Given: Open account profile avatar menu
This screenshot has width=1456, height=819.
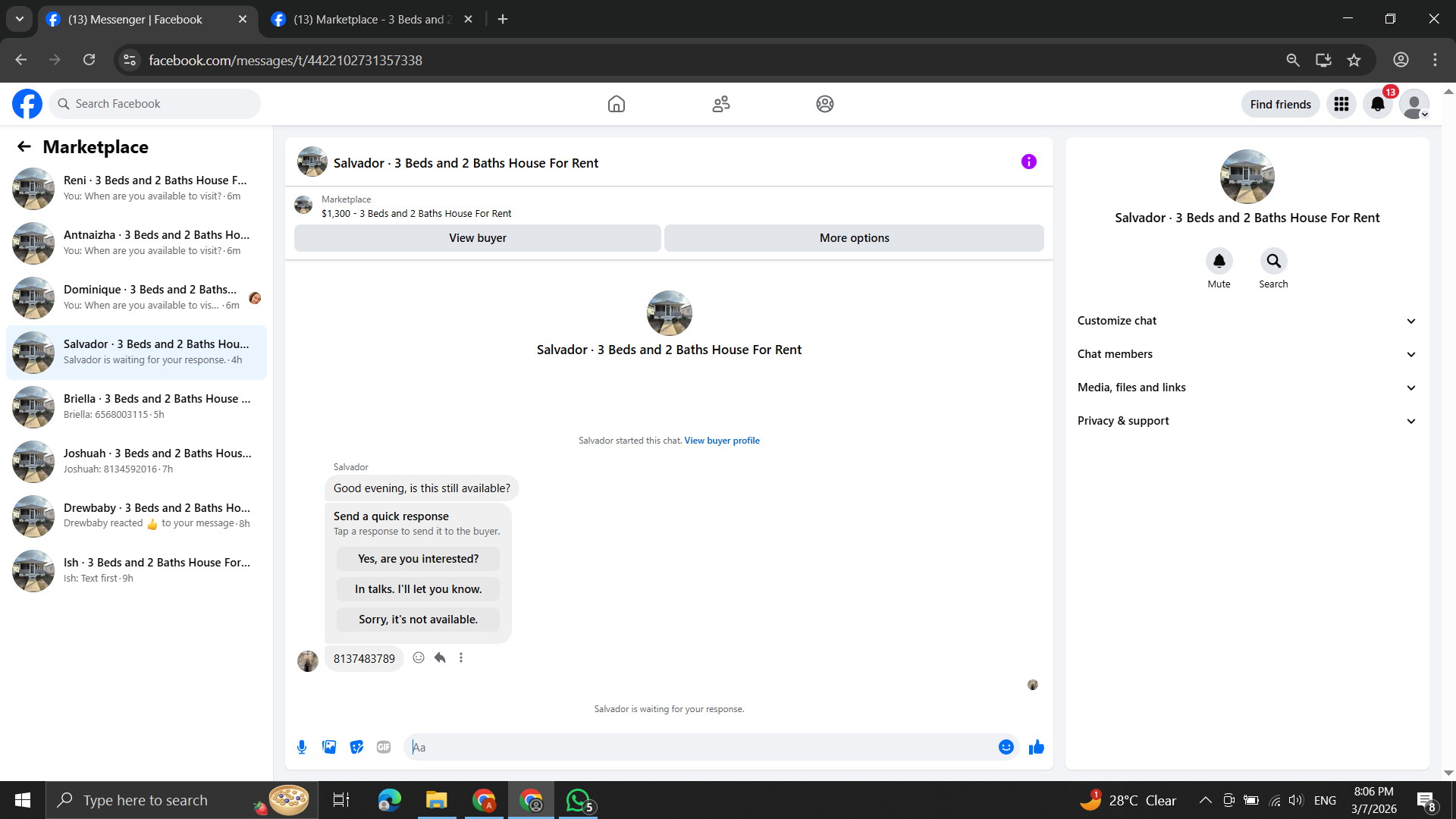Looking at the screenshot, I should [1414, 104].
